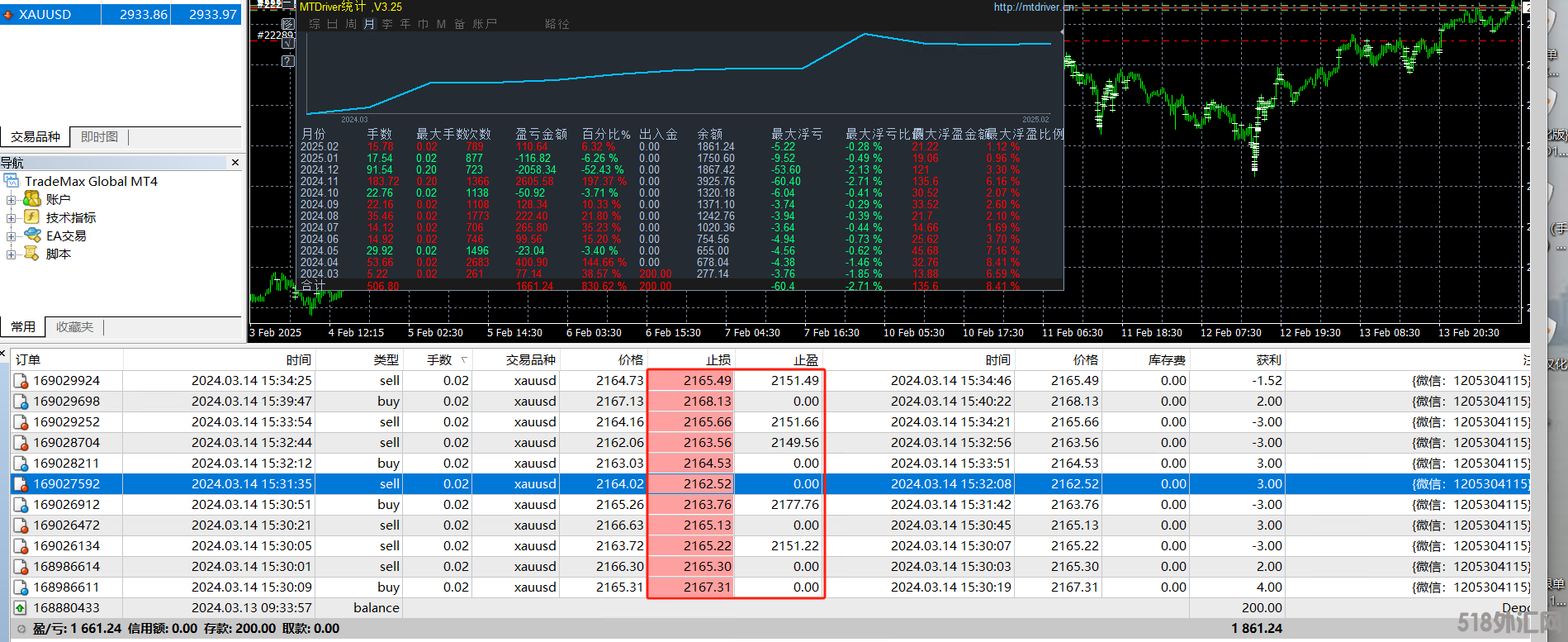Viewport: 1568px width, 642px height.
Task: Expand the 脚本 tree node
Action: point(12,254)
